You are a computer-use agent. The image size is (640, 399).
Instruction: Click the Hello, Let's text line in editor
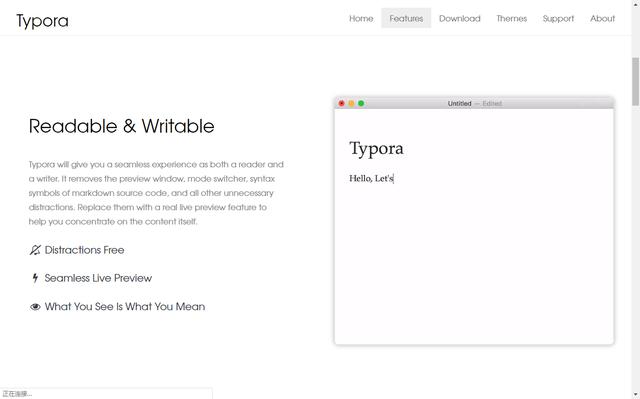click(371, 178)
